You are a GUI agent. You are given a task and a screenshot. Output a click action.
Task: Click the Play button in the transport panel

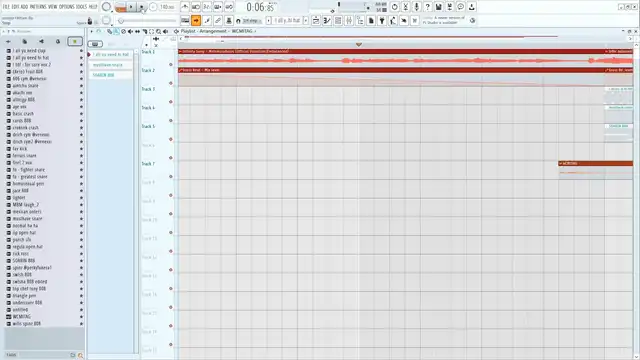[131, 7]
